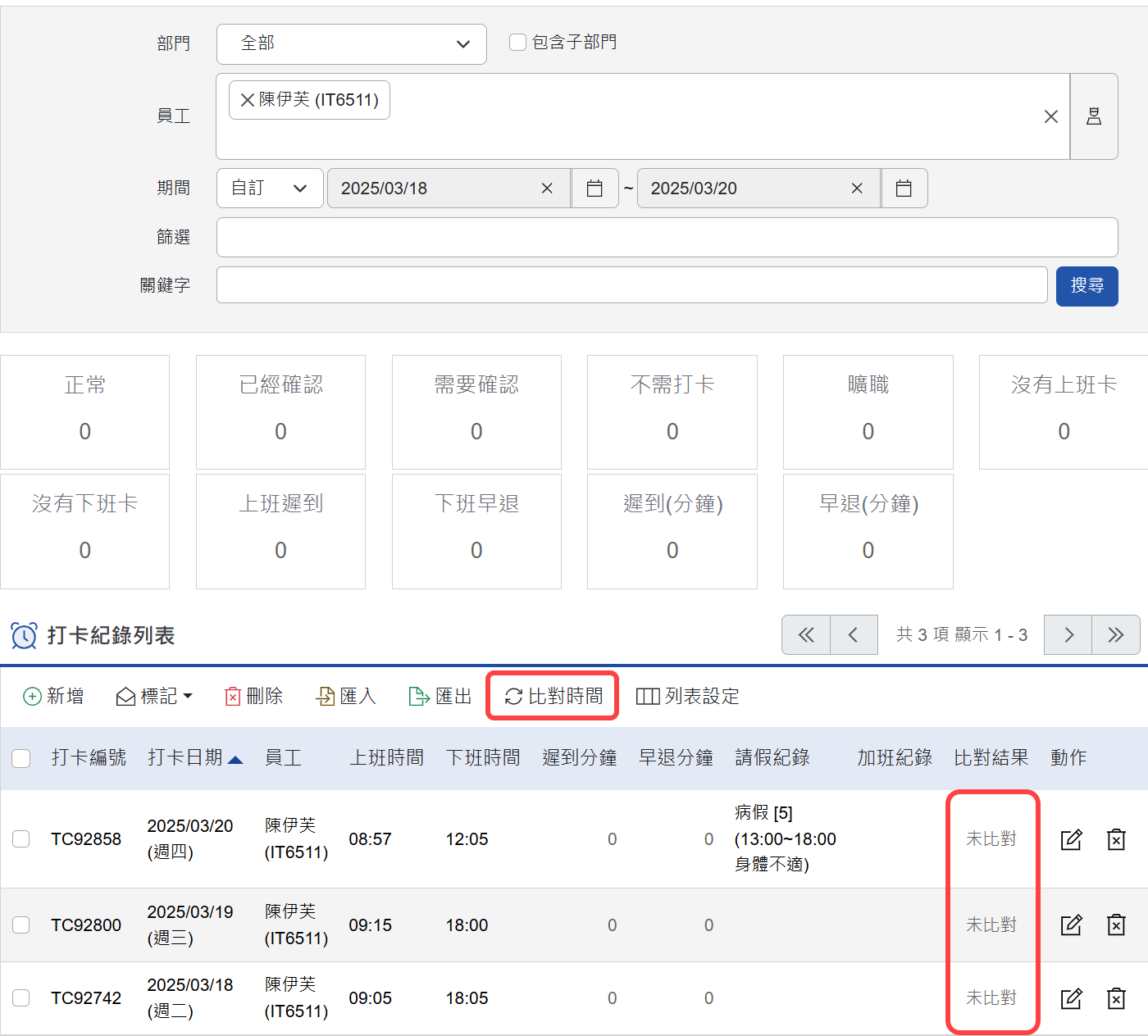The image size is (1148, 1036).
Task: Click 新增 to add a punch record
Action: pos(53,697)
